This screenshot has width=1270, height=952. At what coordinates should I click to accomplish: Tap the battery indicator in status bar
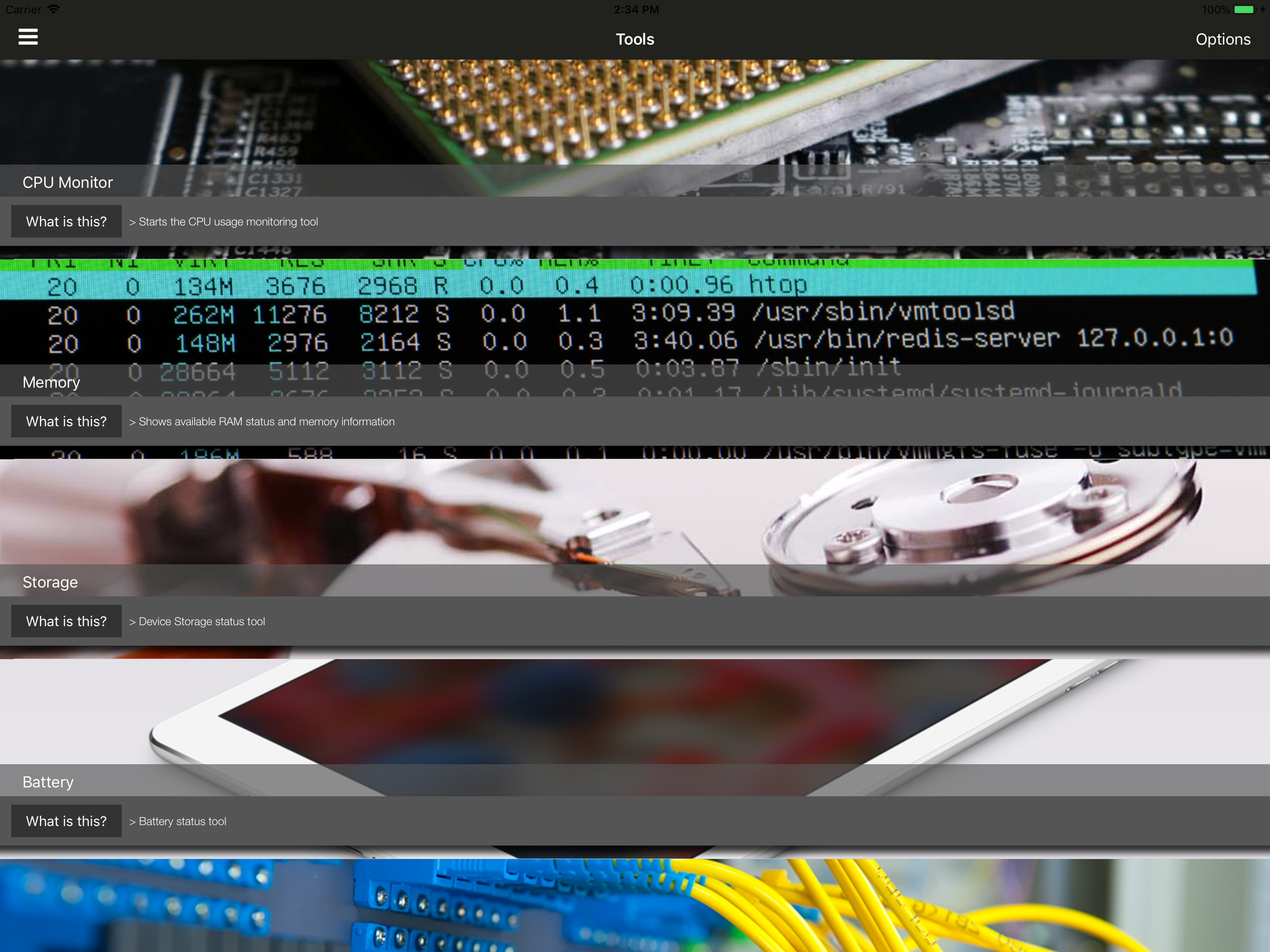pyautogui.click(x=1244, y=10)
